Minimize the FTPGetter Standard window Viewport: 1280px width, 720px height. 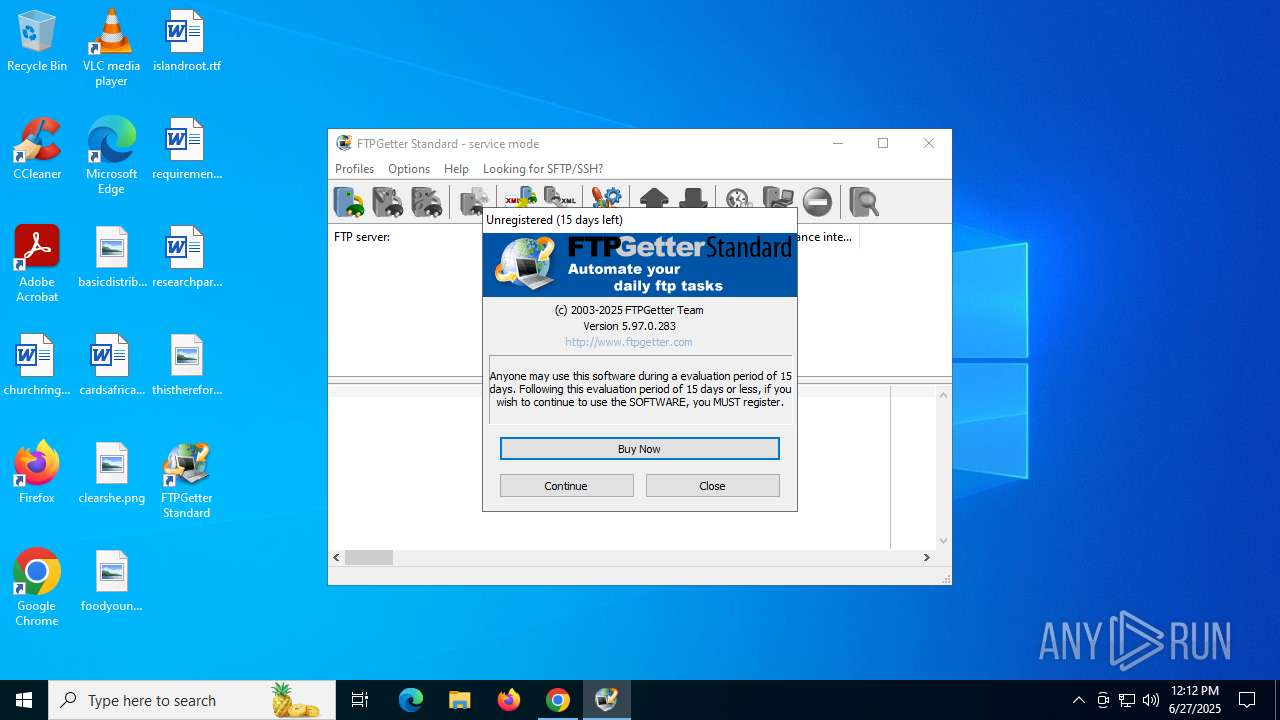838,143
